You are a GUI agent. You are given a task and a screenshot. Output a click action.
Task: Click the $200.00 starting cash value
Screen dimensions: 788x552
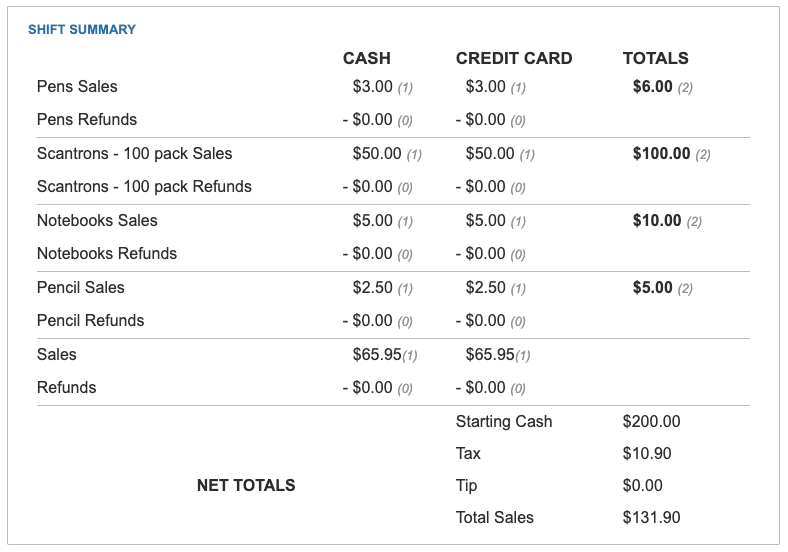tap(651, 422)
